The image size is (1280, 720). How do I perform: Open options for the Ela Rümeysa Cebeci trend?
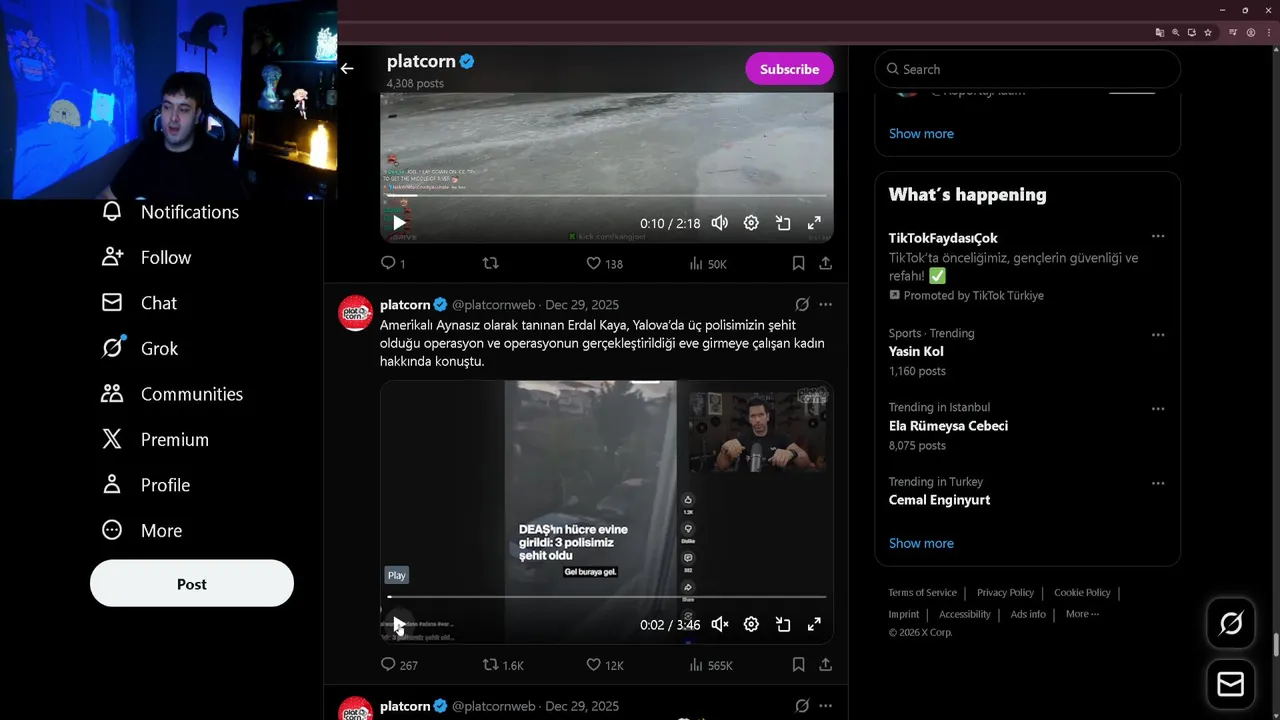point(1157,409)
